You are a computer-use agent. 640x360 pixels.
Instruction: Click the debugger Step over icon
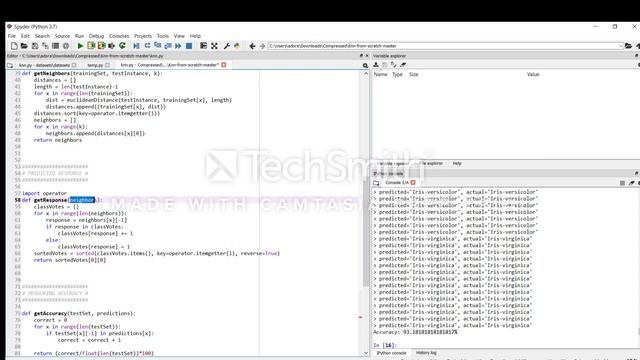click(x=147, y=46)
